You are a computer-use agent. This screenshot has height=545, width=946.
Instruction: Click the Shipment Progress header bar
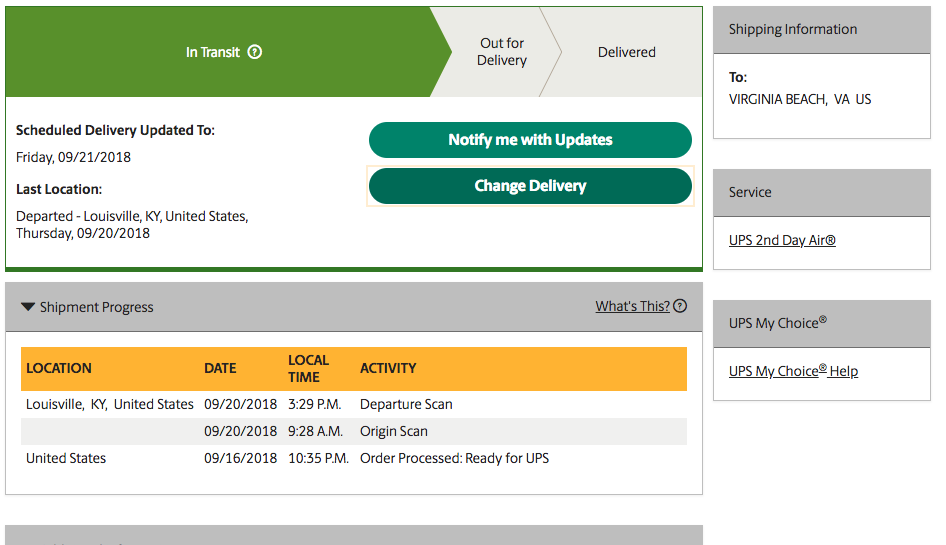[354, 307]
